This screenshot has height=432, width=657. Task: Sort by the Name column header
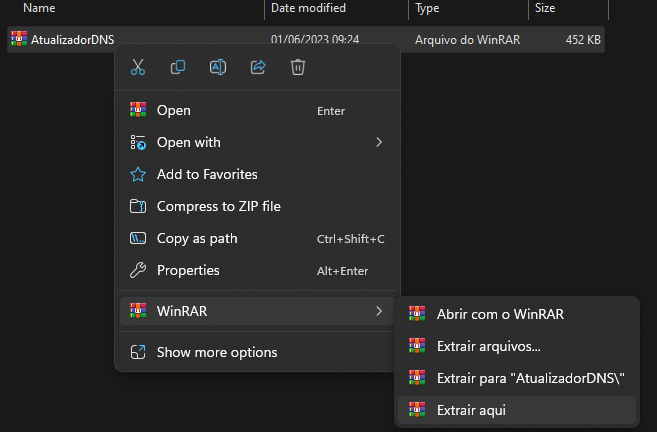(39, 8)
